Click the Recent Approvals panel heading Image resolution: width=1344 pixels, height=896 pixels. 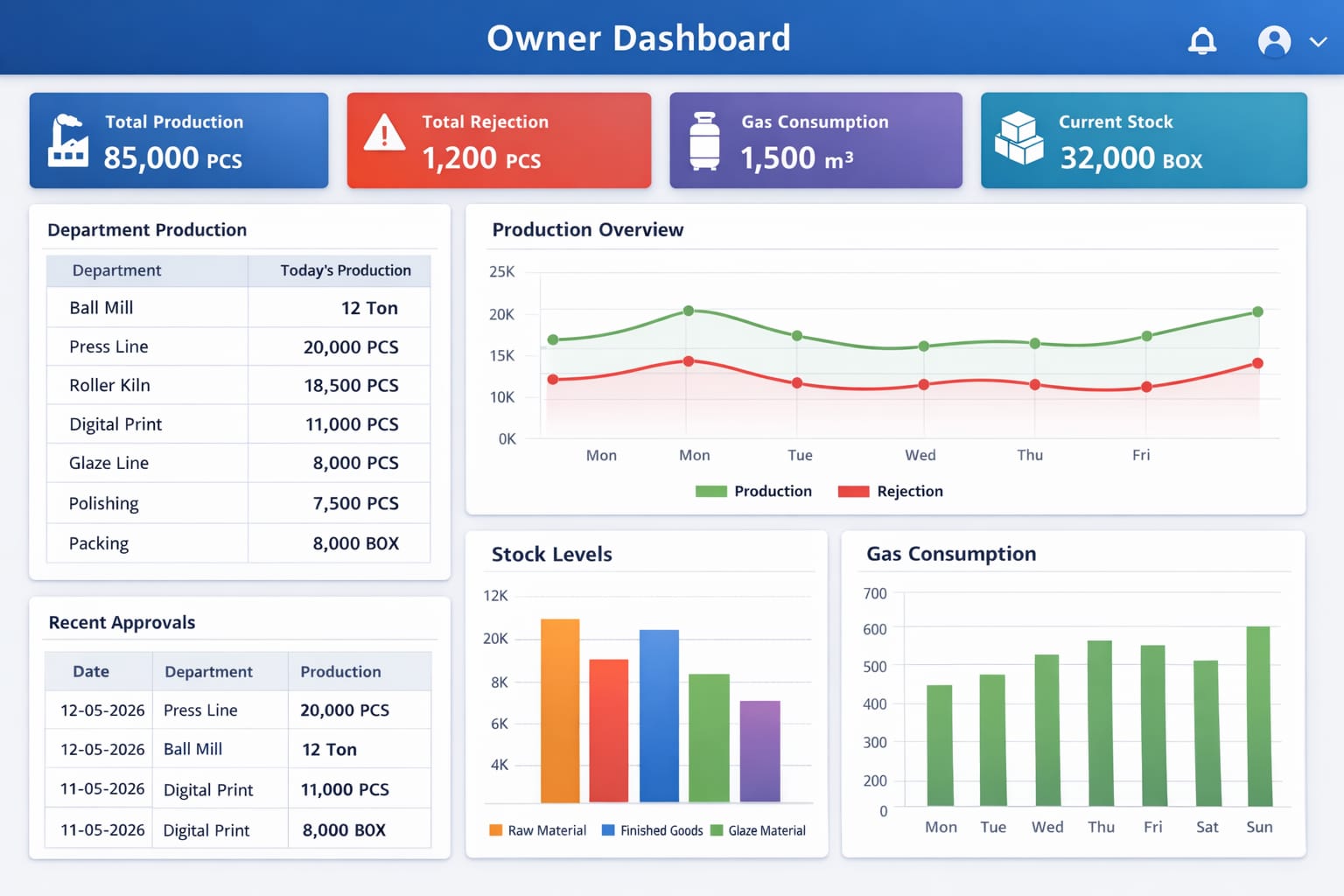tap(122, 623)
